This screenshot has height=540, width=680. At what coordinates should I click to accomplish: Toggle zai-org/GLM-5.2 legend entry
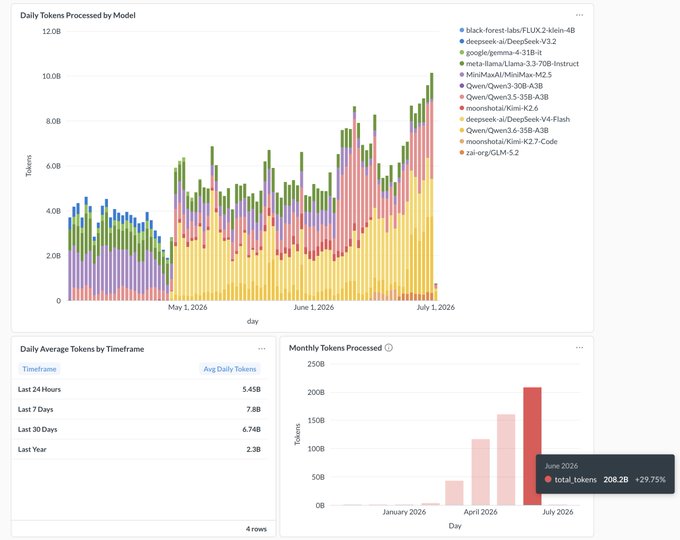coord(489,153)
